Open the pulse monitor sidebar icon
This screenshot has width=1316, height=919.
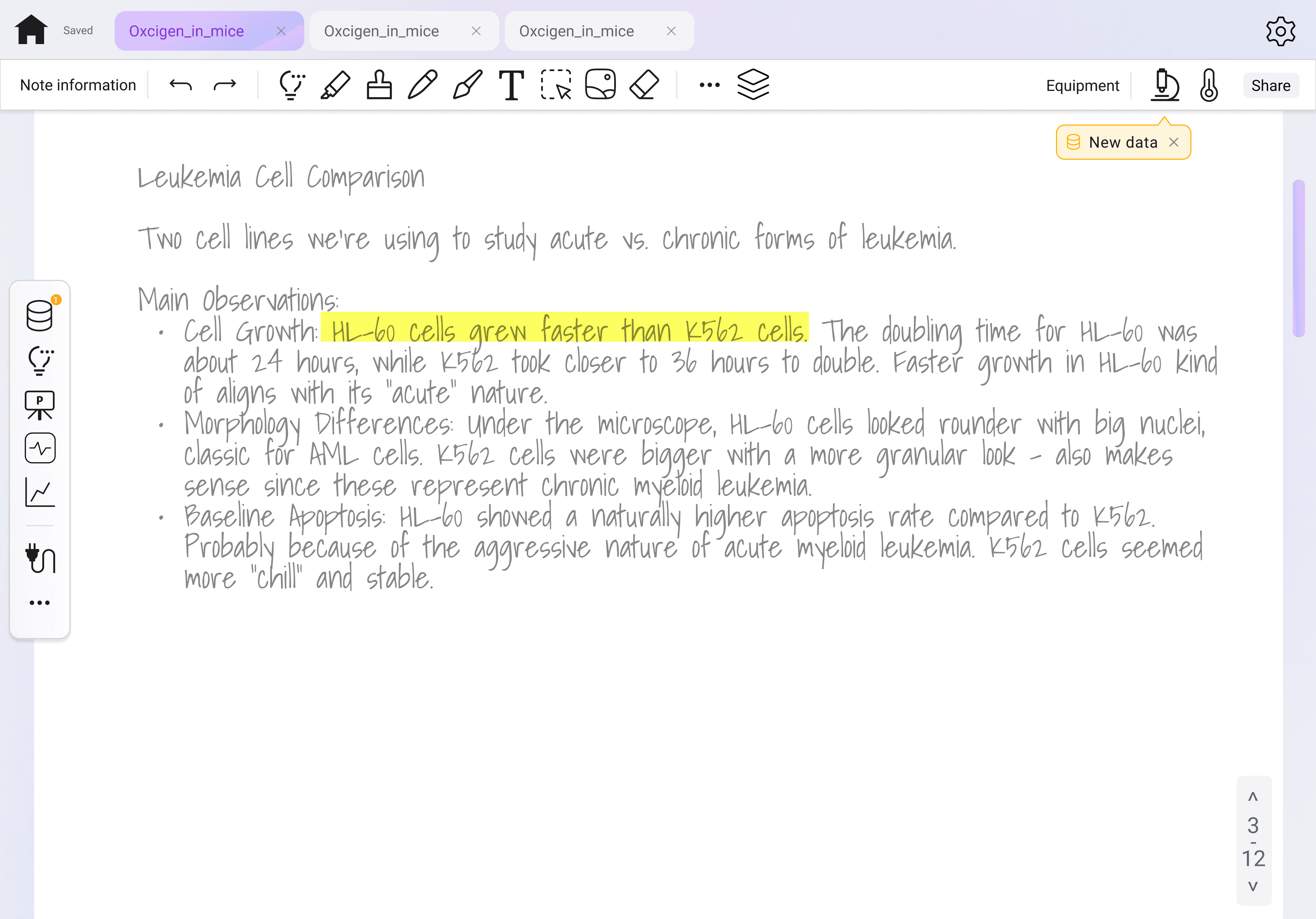click(x=40, y=448)
